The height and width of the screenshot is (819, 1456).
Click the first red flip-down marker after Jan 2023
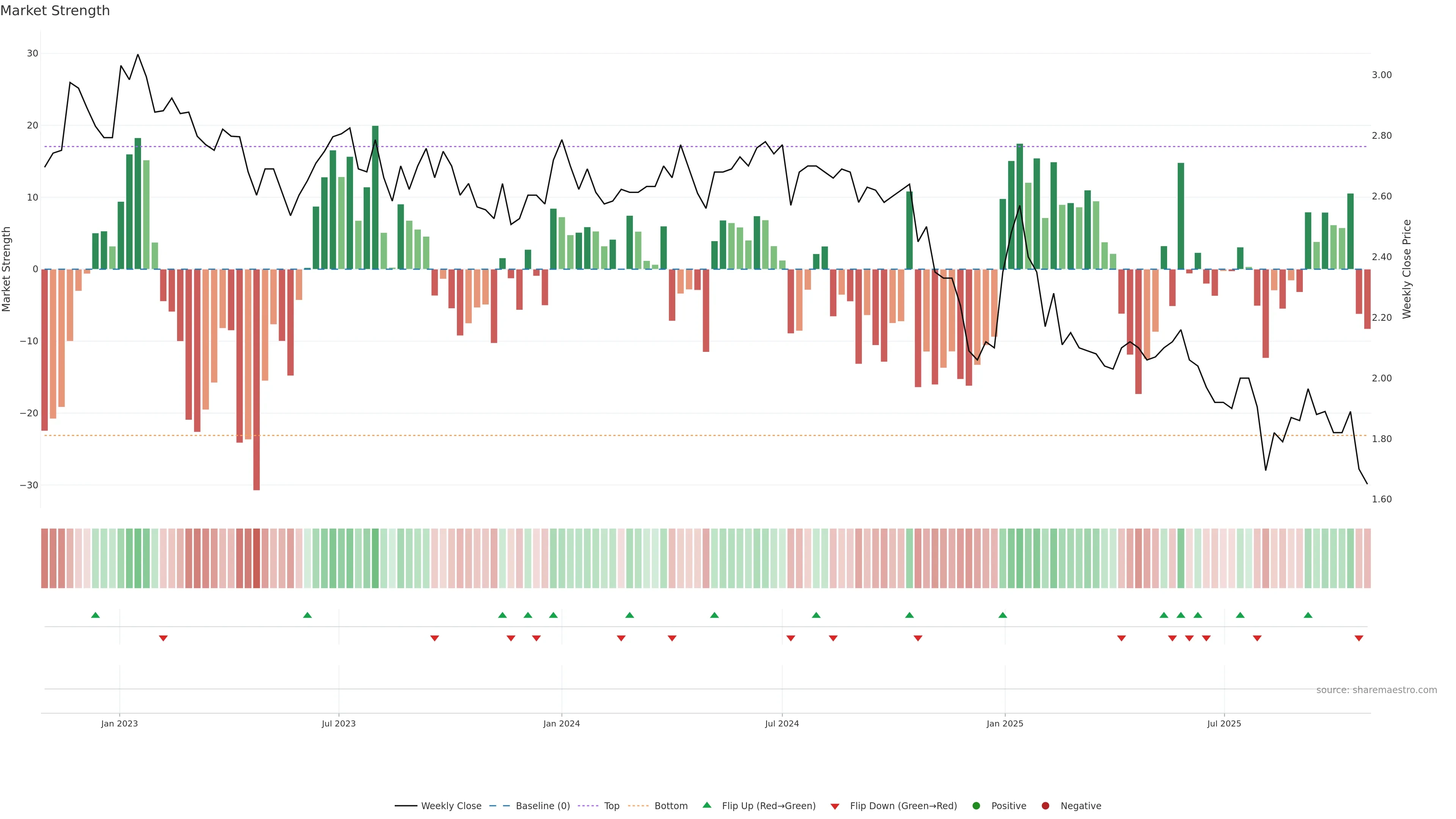163,638
